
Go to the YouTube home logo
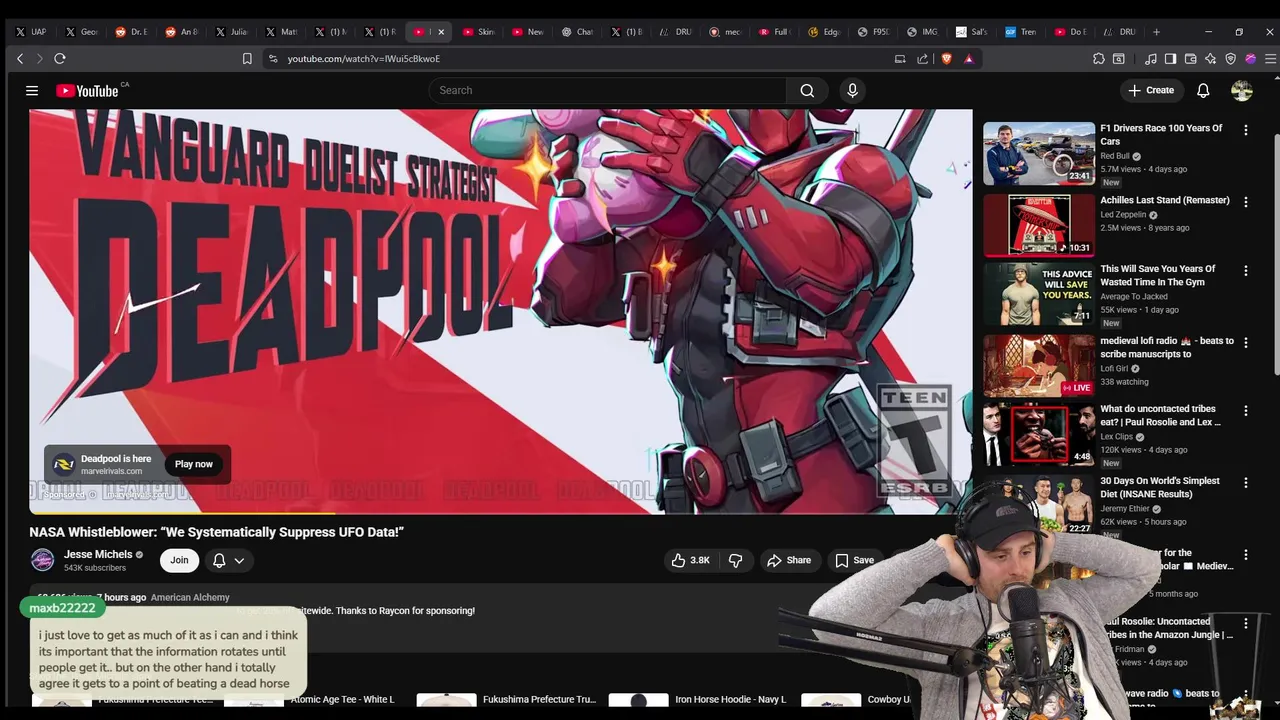pyautogui.click(x=88, y=91)
